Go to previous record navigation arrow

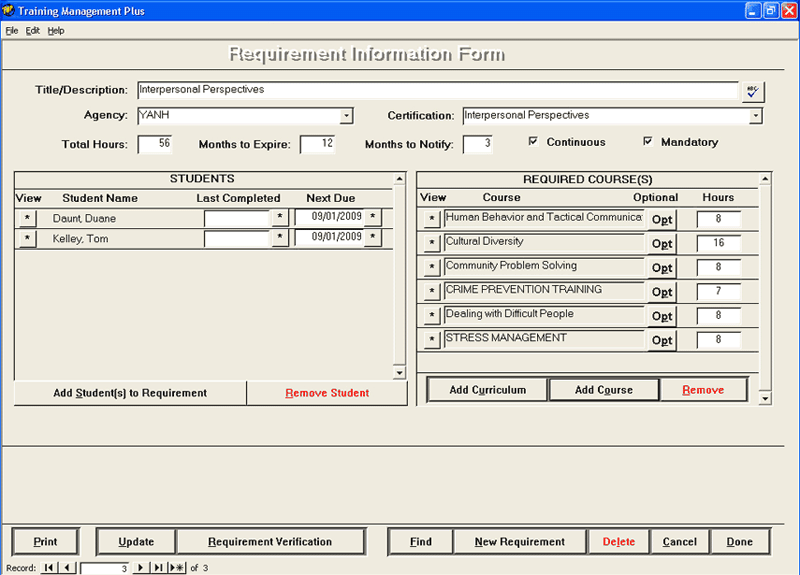click(66, 568)
